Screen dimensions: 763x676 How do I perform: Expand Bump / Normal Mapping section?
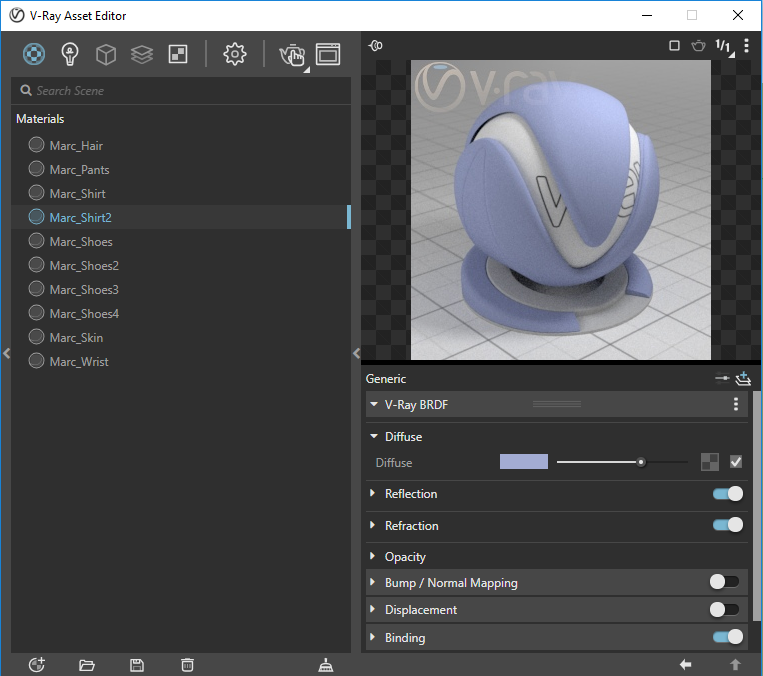click(373, 582)
